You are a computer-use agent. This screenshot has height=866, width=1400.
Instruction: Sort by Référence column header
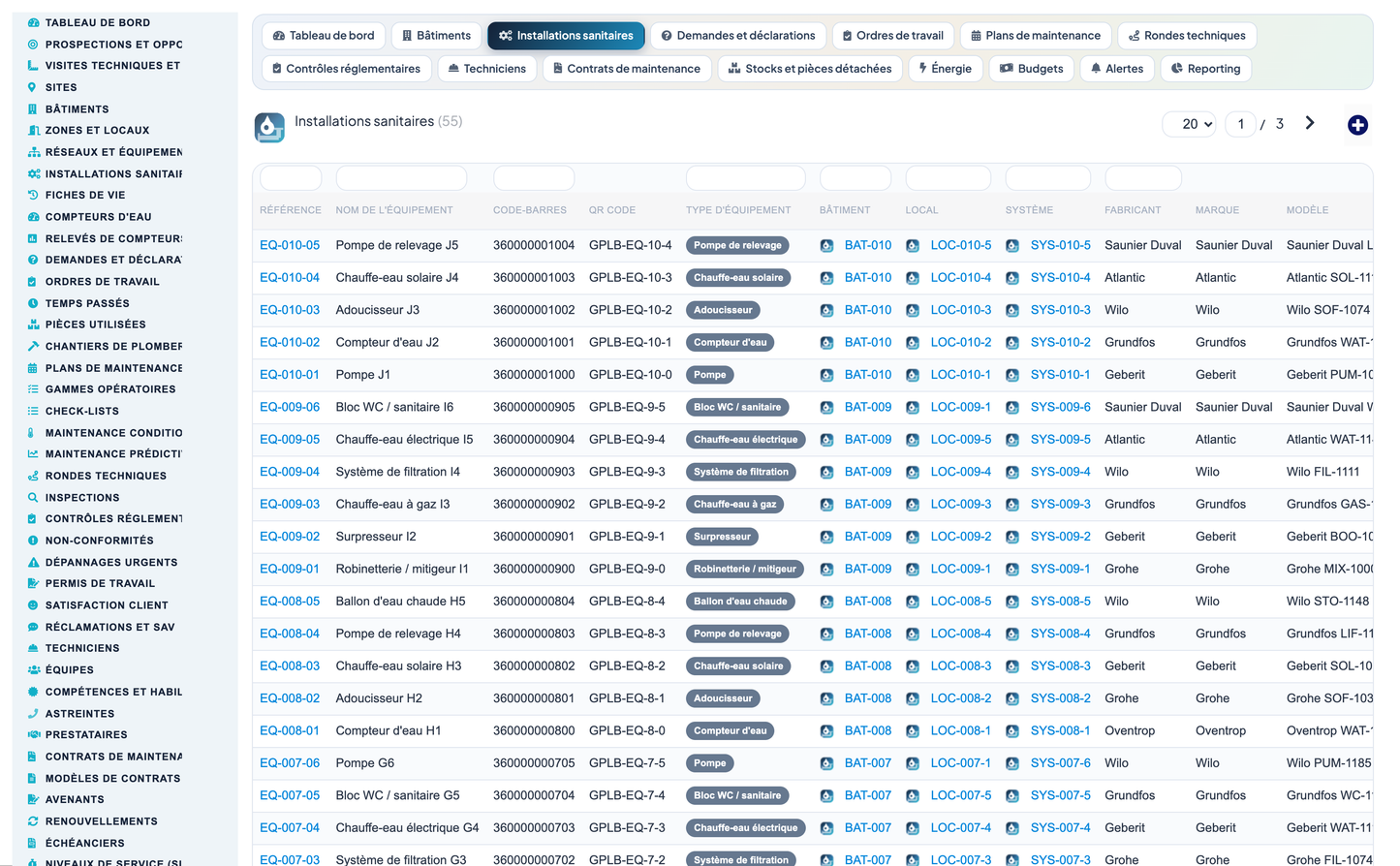point(291,210)
